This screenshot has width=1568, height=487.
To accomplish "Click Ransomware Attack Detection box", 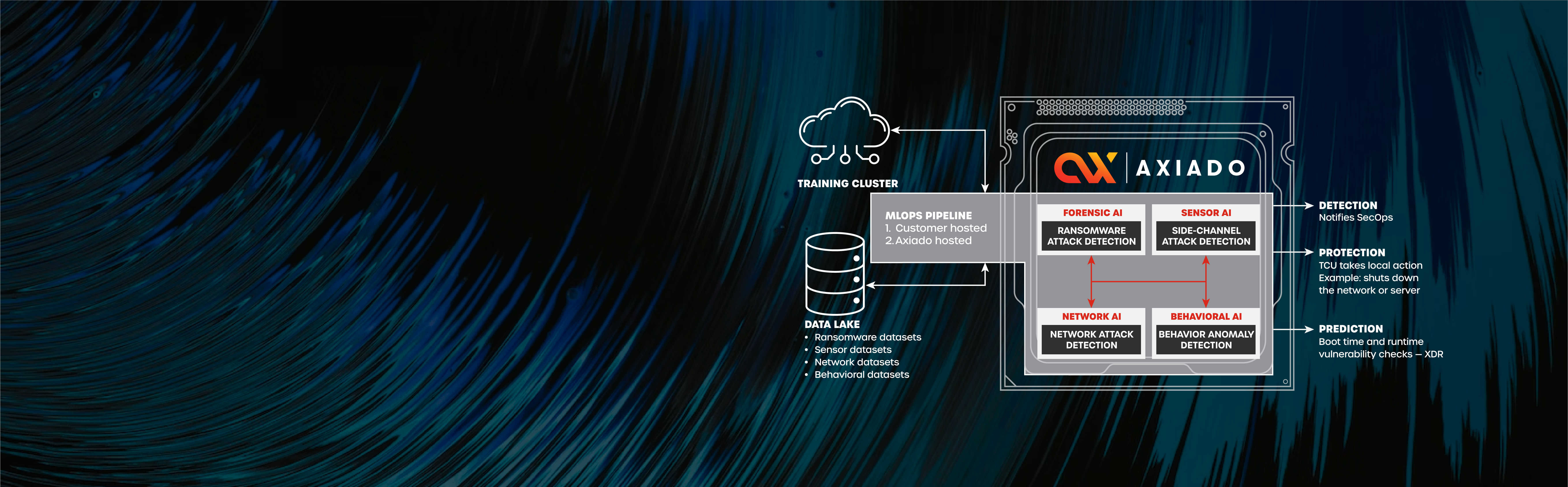I will click(x=1091, y=236).
